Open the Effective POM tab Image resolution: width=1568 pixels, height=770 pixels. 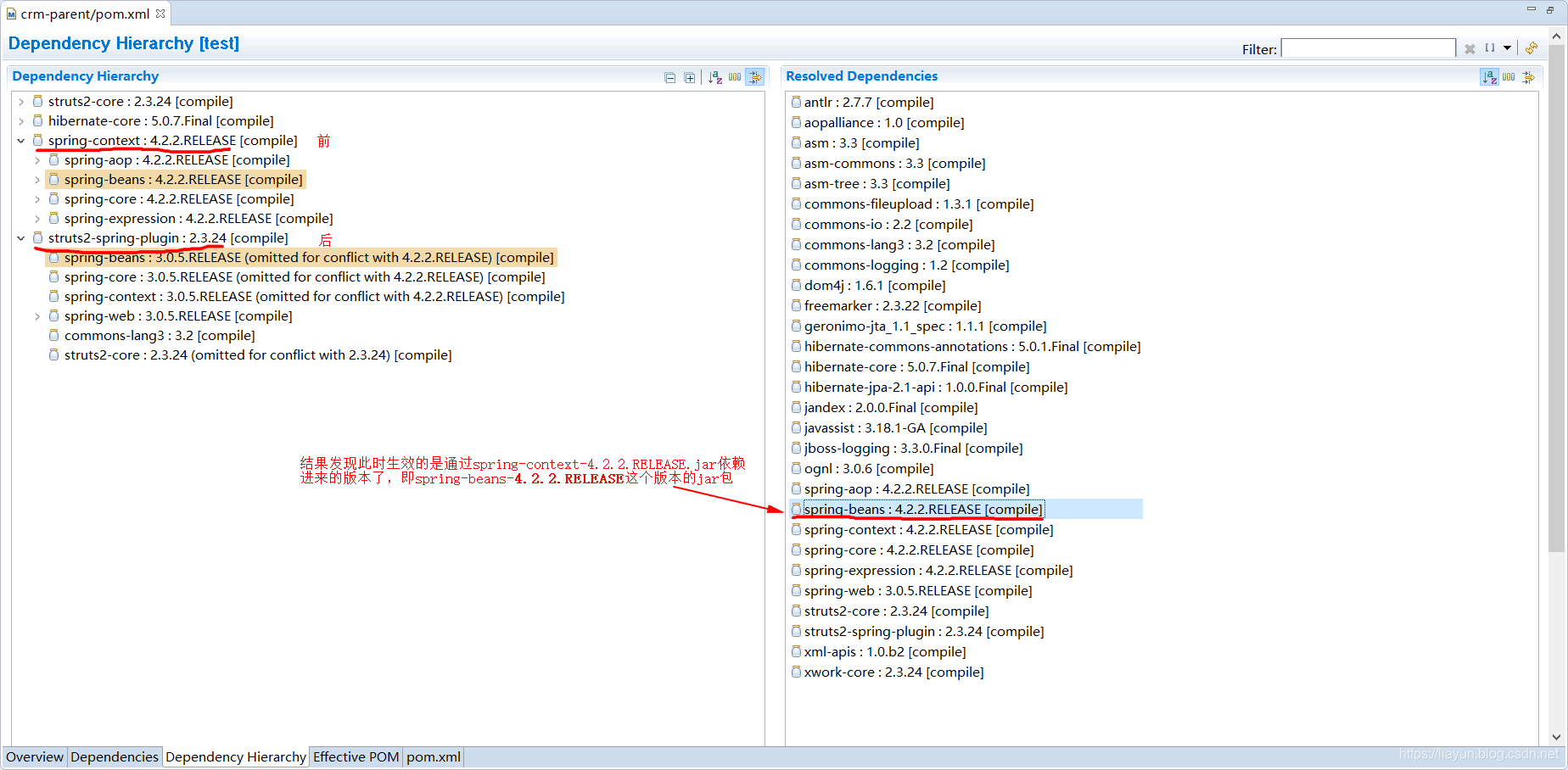tap(356, 756)
